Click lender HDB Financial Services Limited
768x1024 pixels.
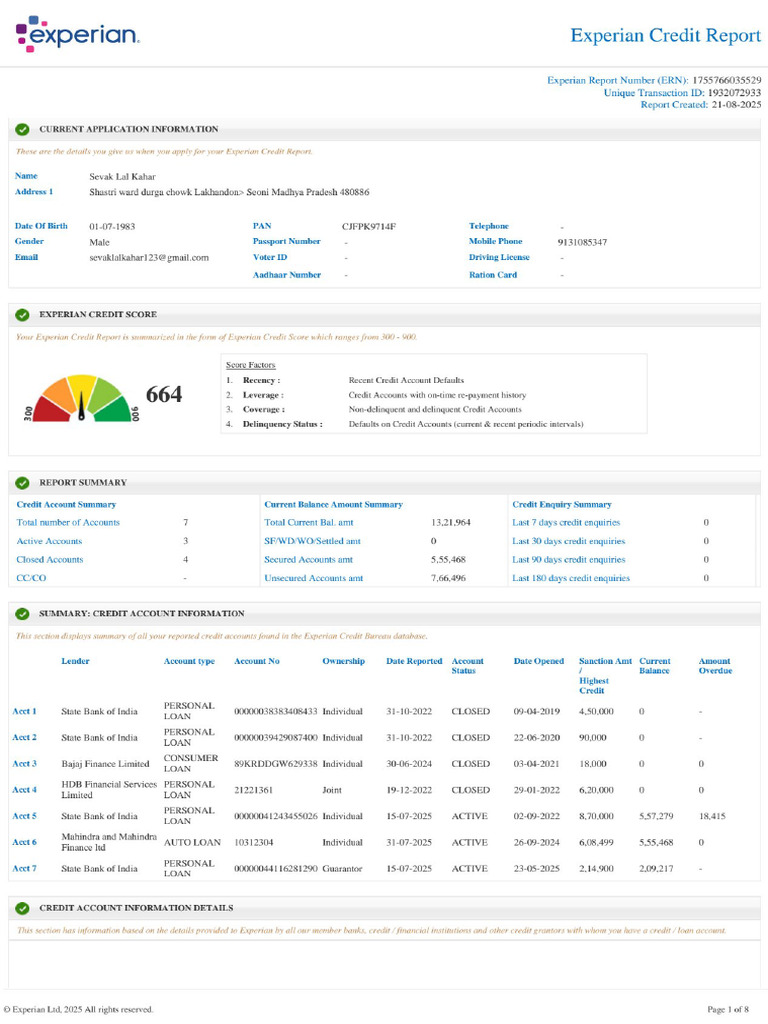pos(109,790)
